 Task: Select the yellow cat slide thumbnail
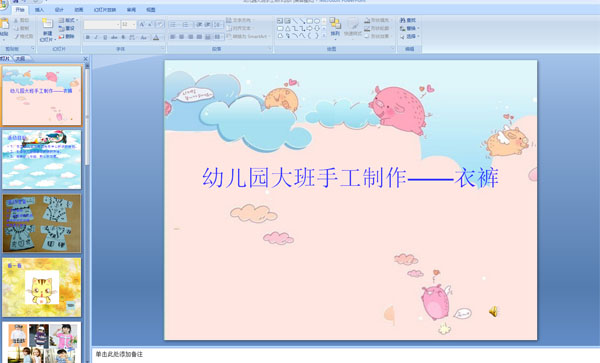42,287
